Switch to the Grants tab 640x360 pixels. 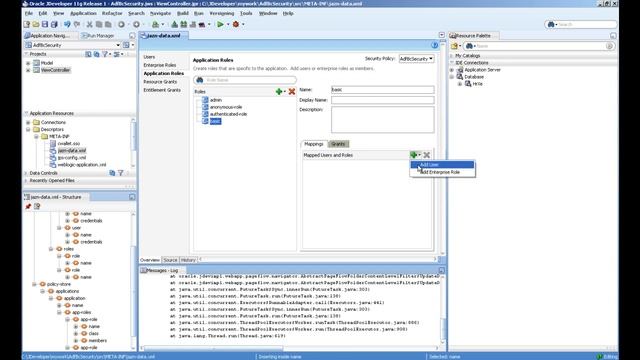coord(338,144)
